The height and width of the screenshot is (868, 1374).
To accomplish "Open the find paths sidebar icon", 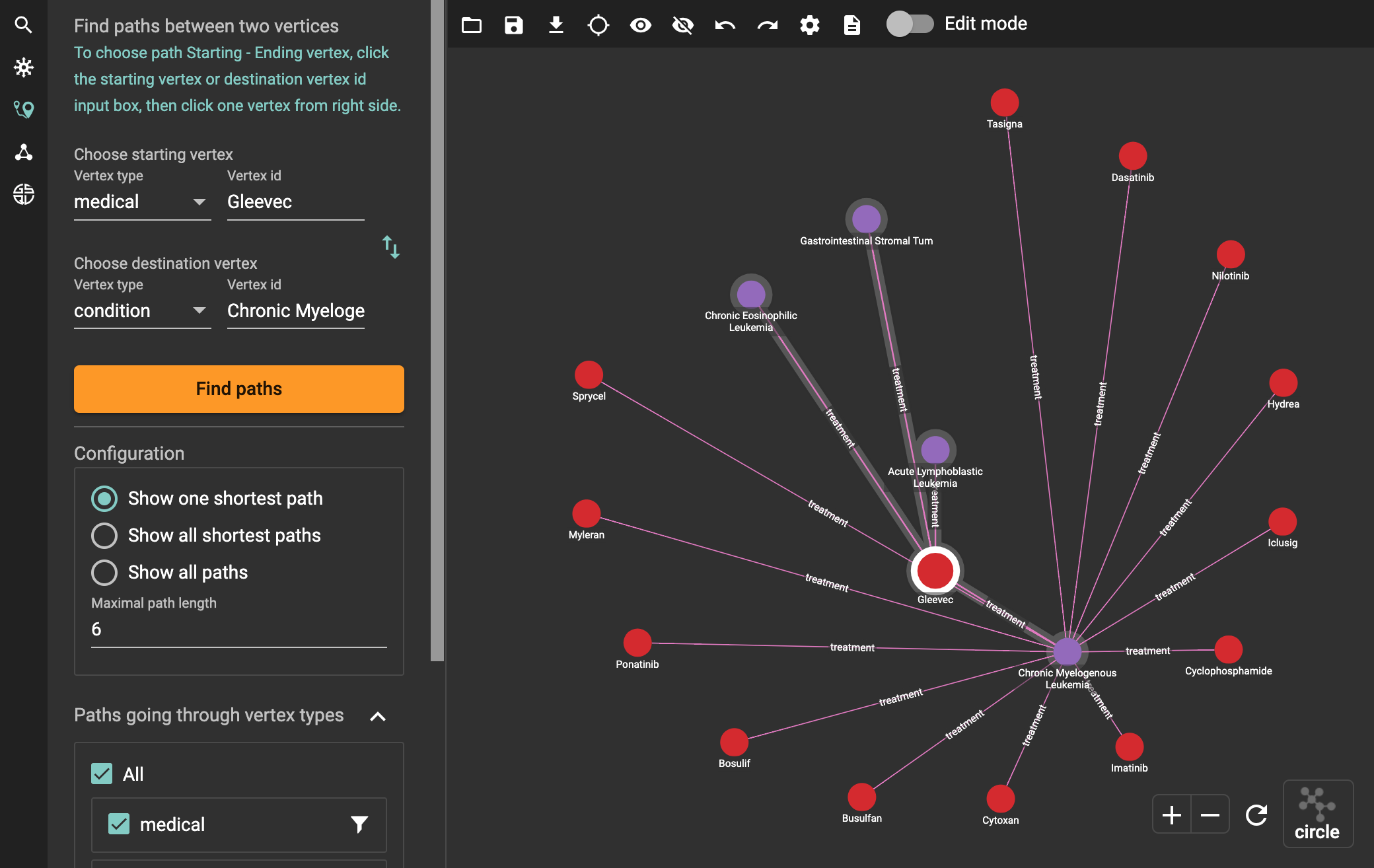I will pos(24,110).
